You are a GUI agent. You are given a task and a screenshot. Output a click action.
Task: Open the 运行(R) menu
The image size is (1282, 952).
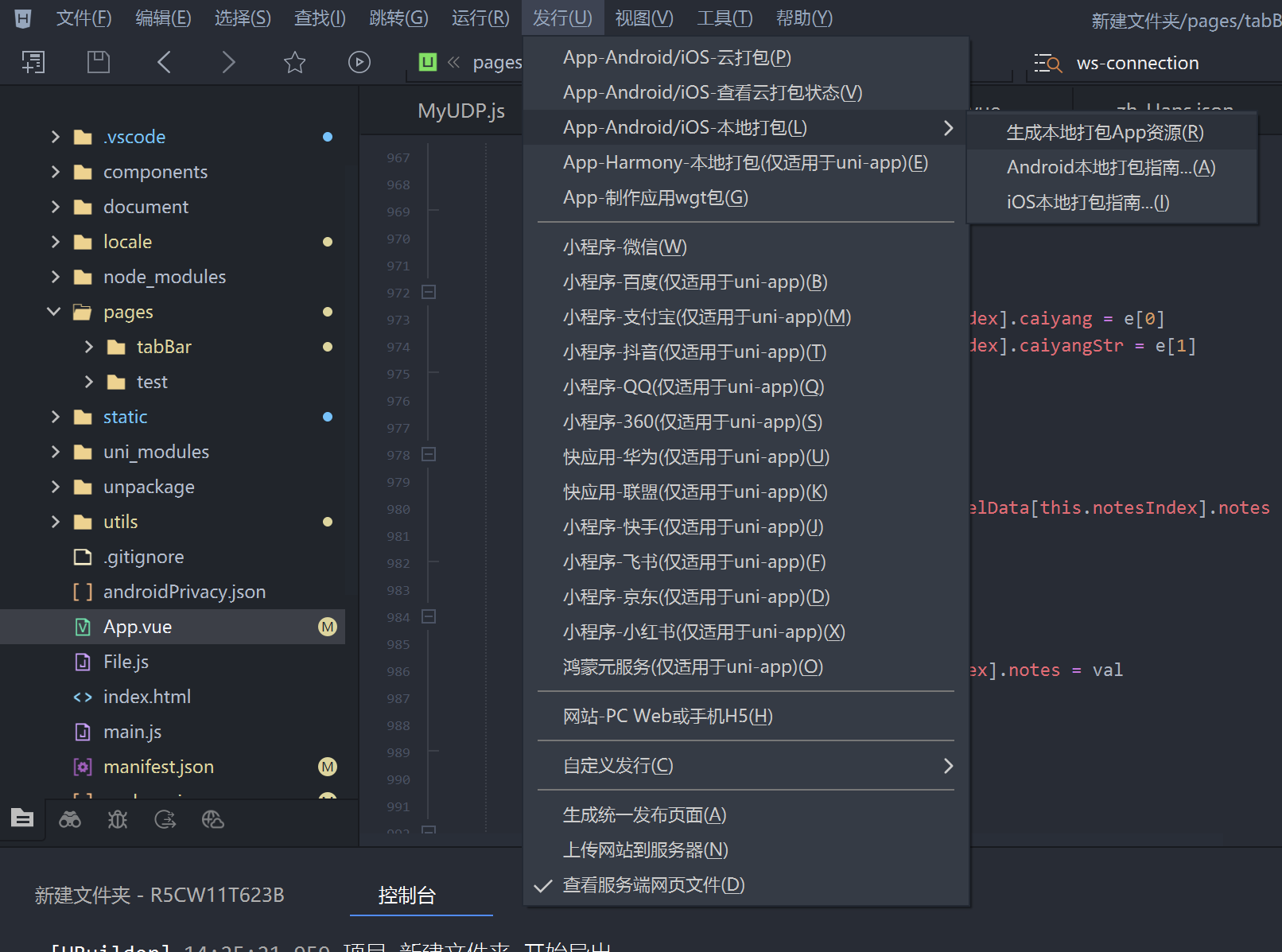[x=480, y=18]
